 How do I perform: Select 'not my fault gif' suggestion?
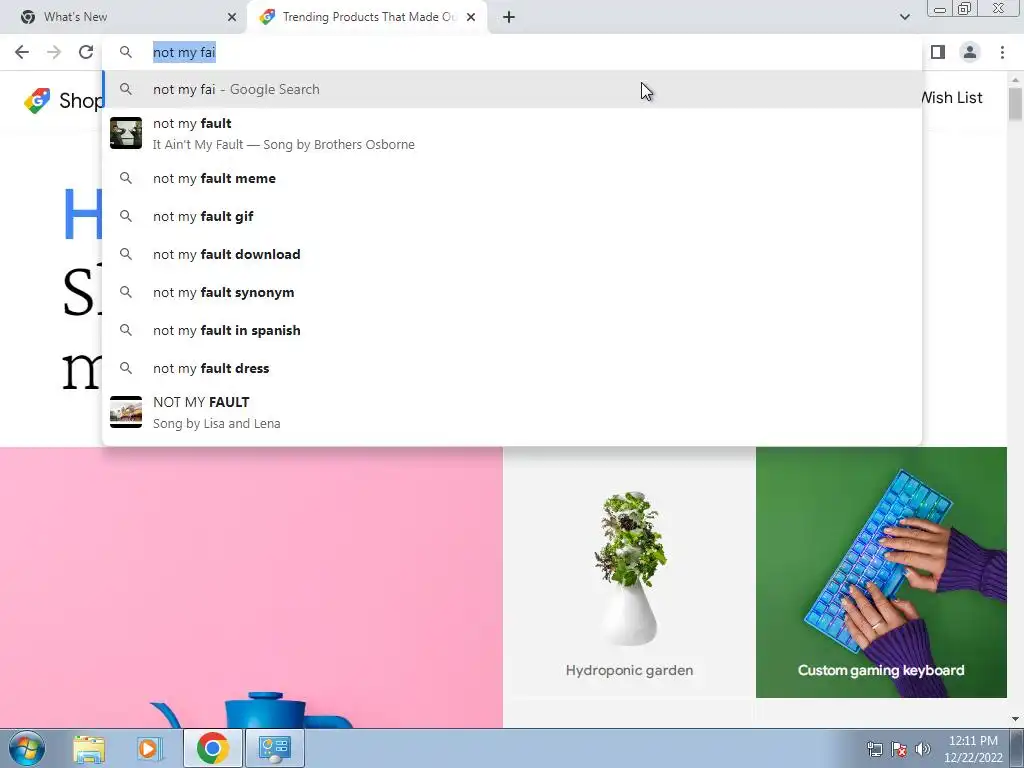513,216
